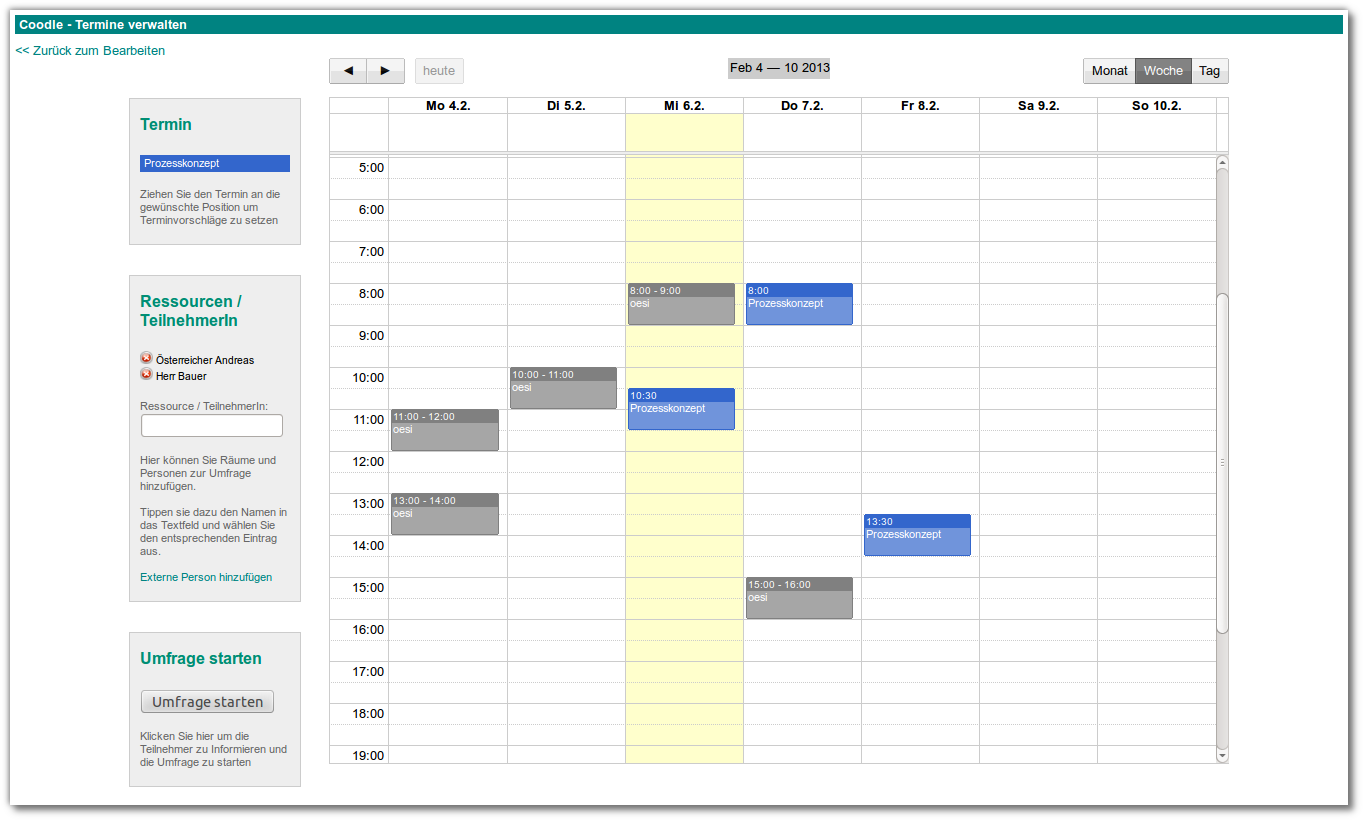Viewport: 1364px width, 821px height.
Task: Select the Woche view button
Action: (1163, 71)
